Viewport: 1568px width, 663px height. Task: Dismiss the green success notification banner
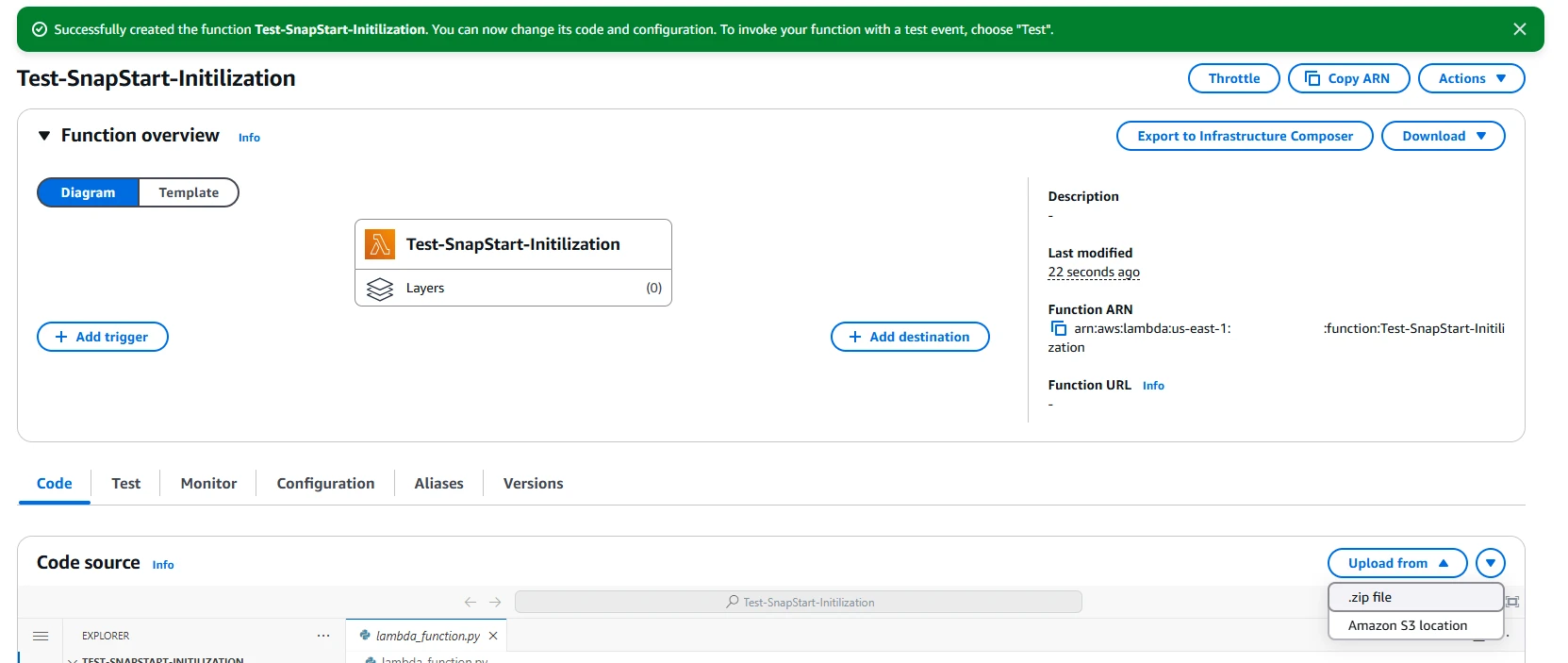point(1519,29)
